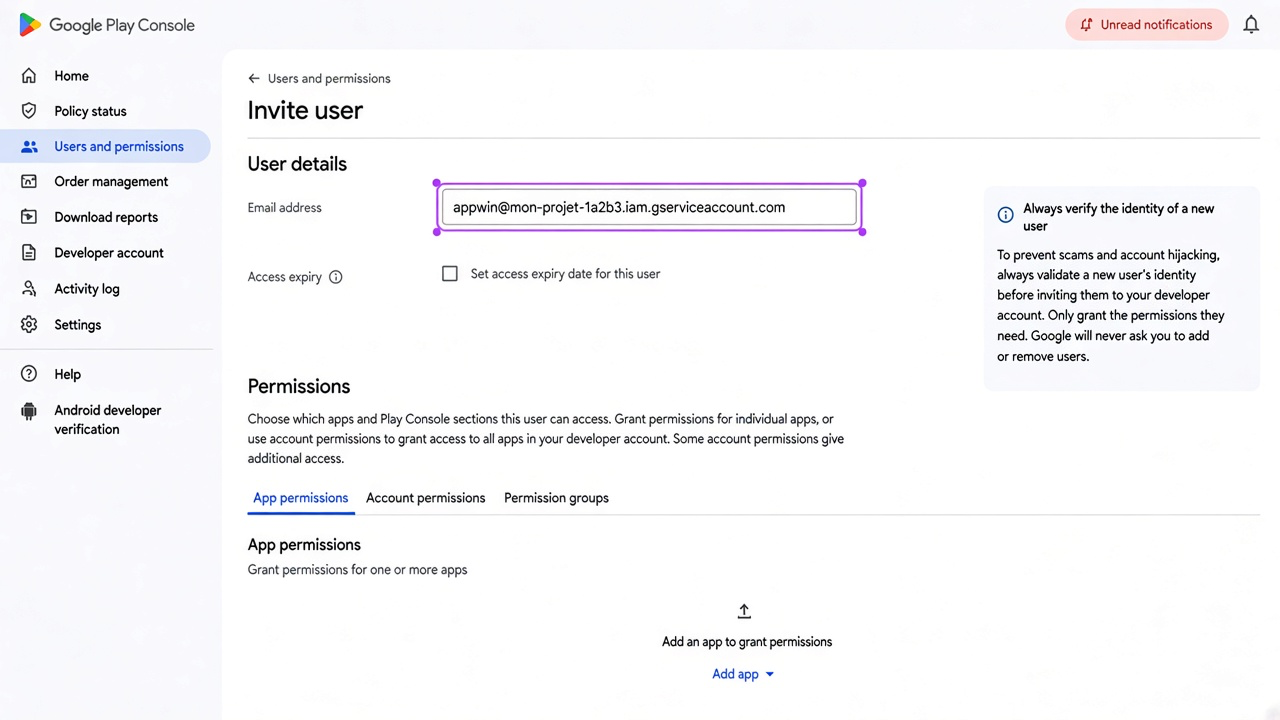The width and height of the screenshot is (1280, 720).
Task: Click the Order management icon
Action: (29, 182)
